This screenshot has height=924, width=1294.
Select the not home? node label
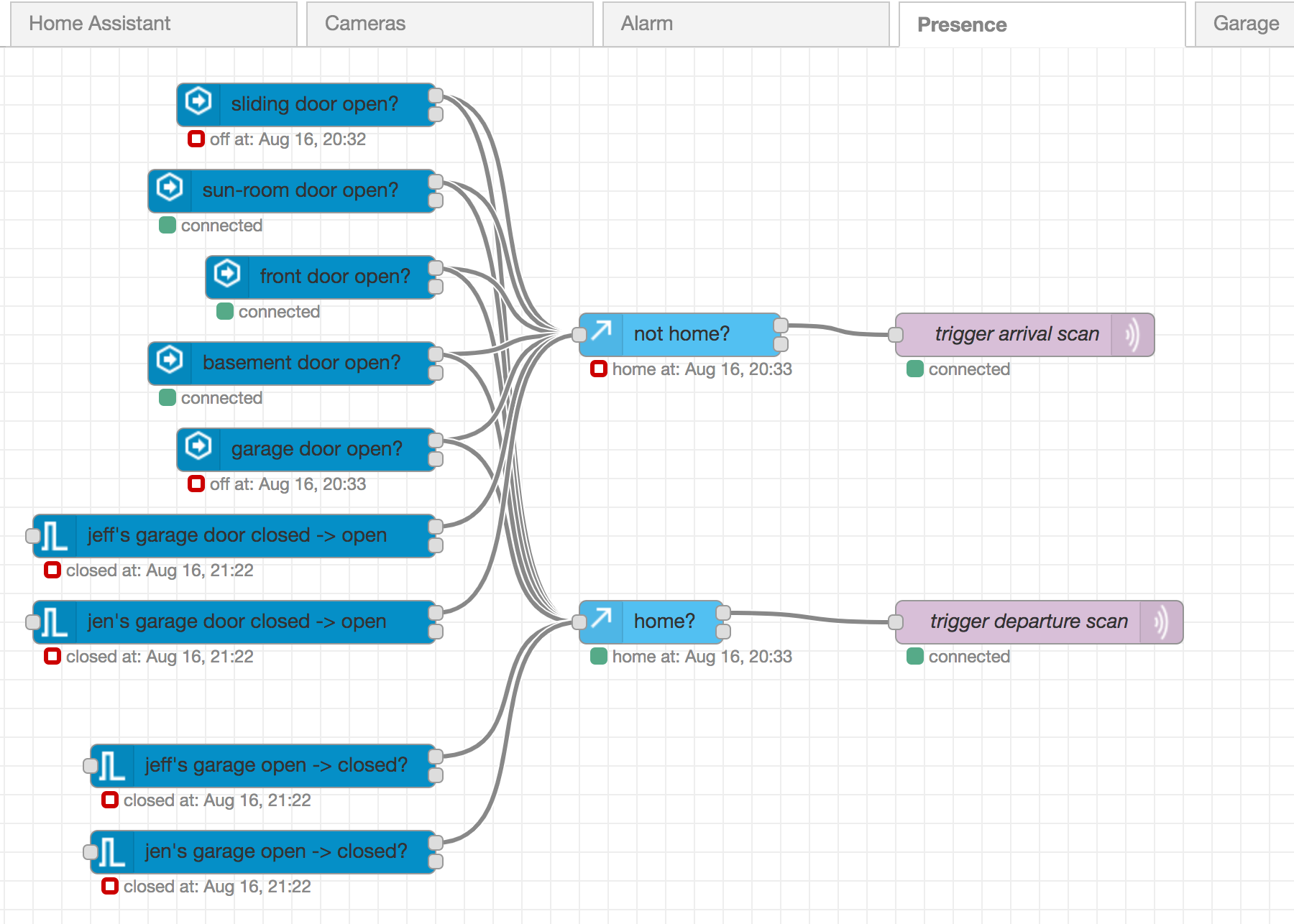pos(682,334)
